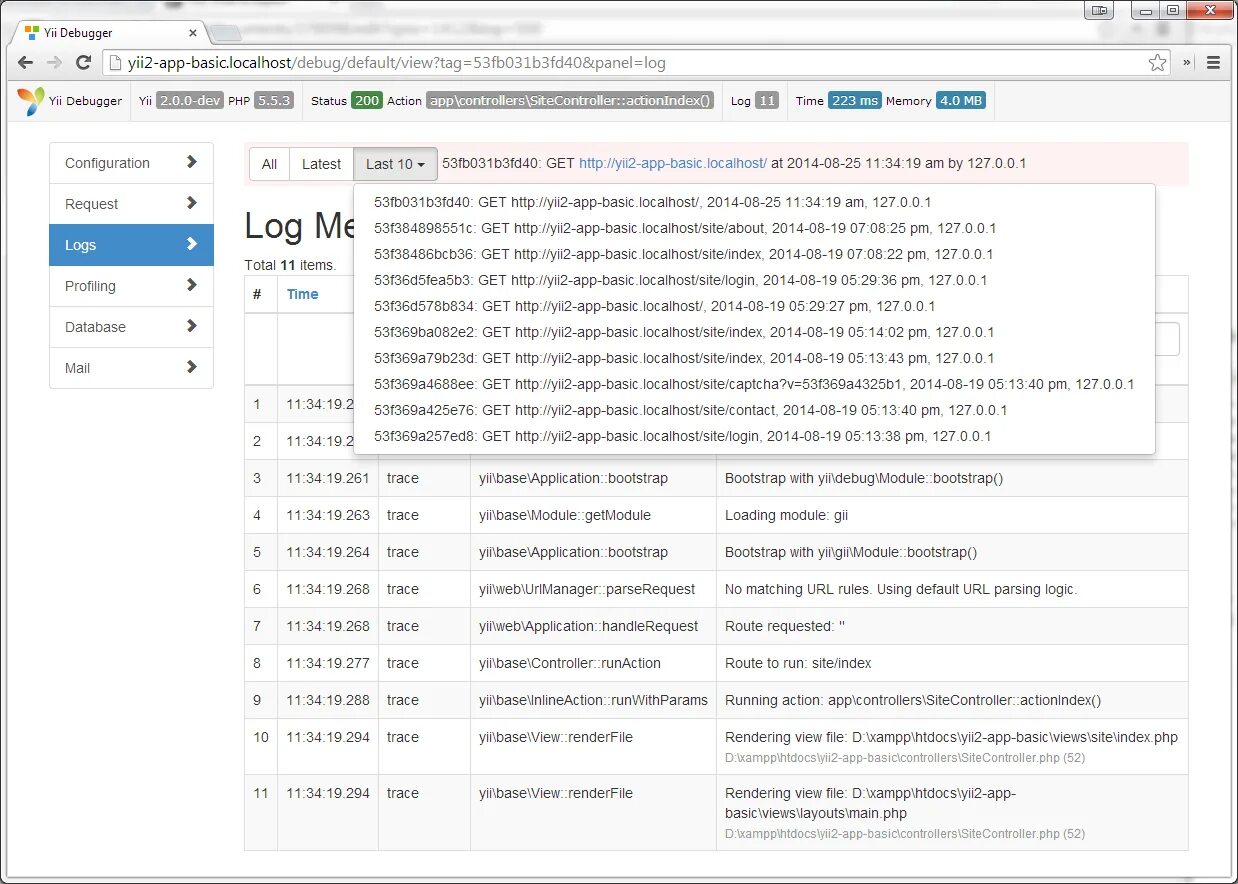The width and height of the screenshot is (1238, 884).
Task: Reload the page with the refresh icon
Action: pos(84,63)
